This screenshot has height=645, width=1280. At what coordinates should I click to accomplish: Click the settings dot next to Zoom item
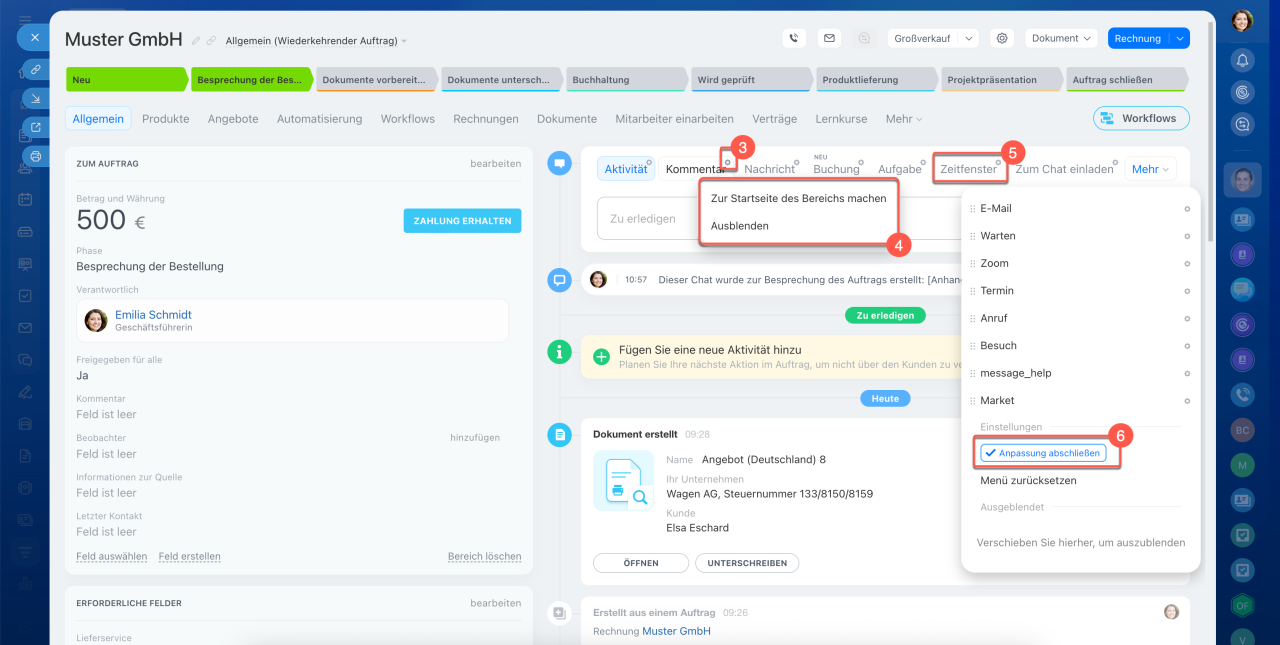(x=1187, y=264)
